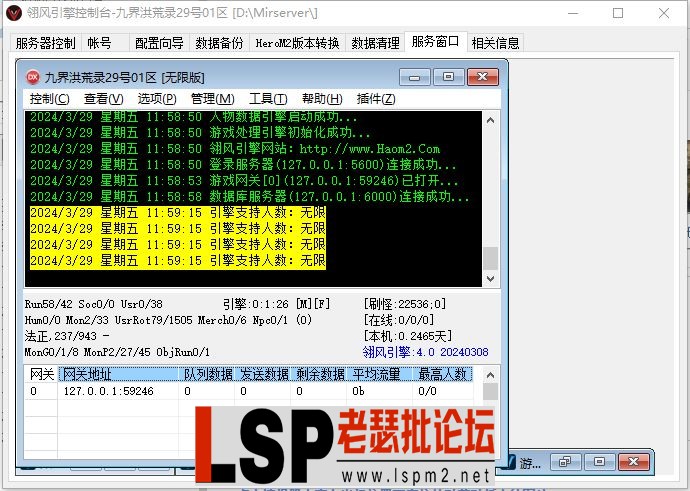
Task: Open the 工具(T) menu
Action: pyautogui.click(x=268, y=99)
